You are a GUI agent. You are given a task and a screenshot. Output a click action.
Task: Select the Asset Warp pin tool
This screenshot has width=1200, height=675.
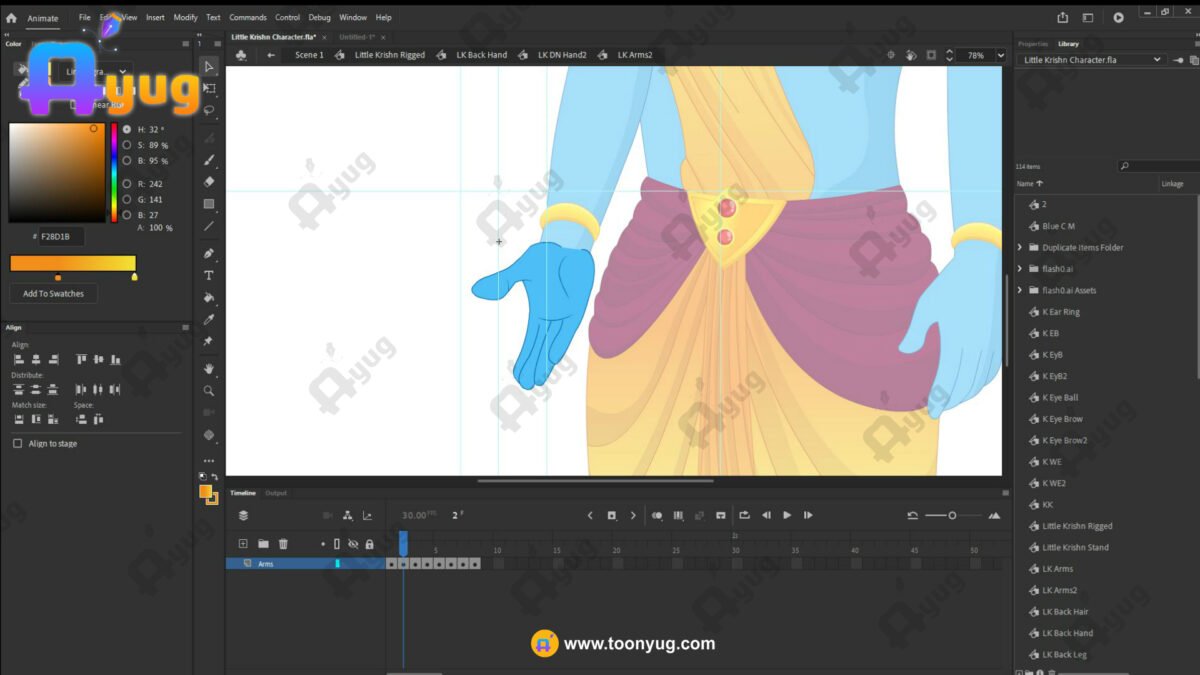[x=209, y=341]
